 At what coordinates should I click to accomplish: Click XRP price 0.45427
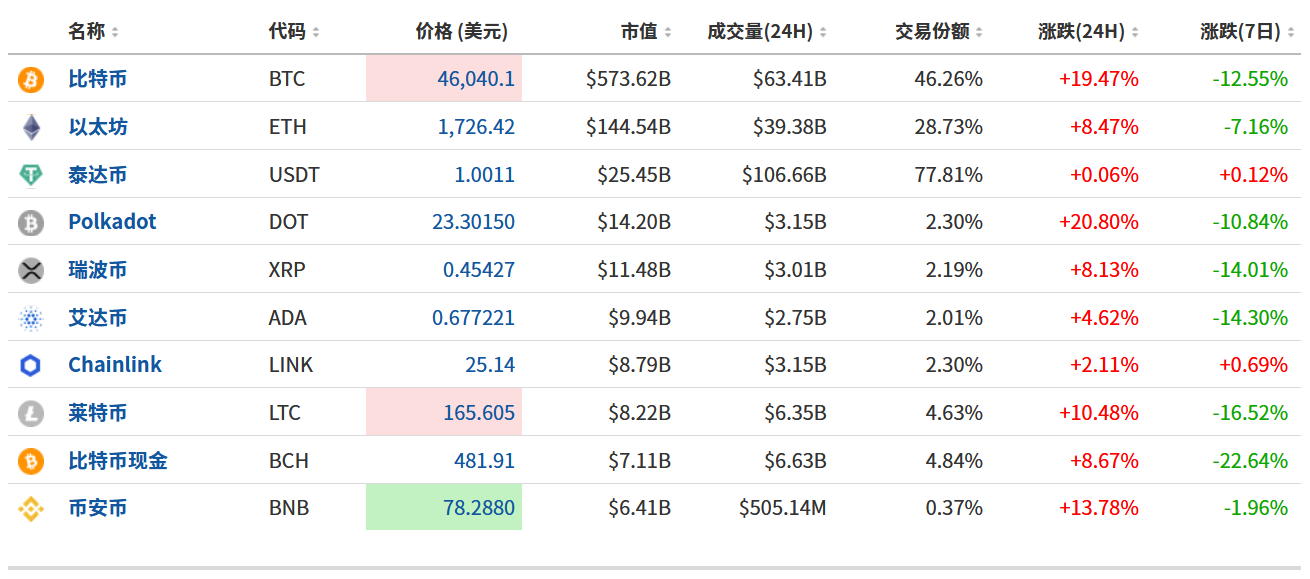pos(479,270)
